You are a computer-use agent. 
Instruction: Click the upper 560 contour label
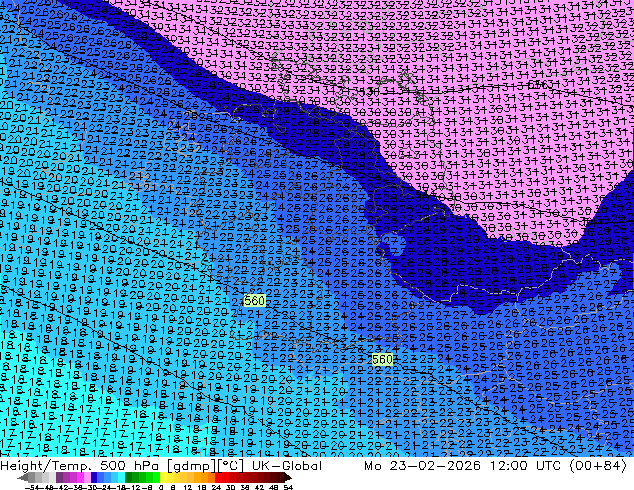coord(254,300)
